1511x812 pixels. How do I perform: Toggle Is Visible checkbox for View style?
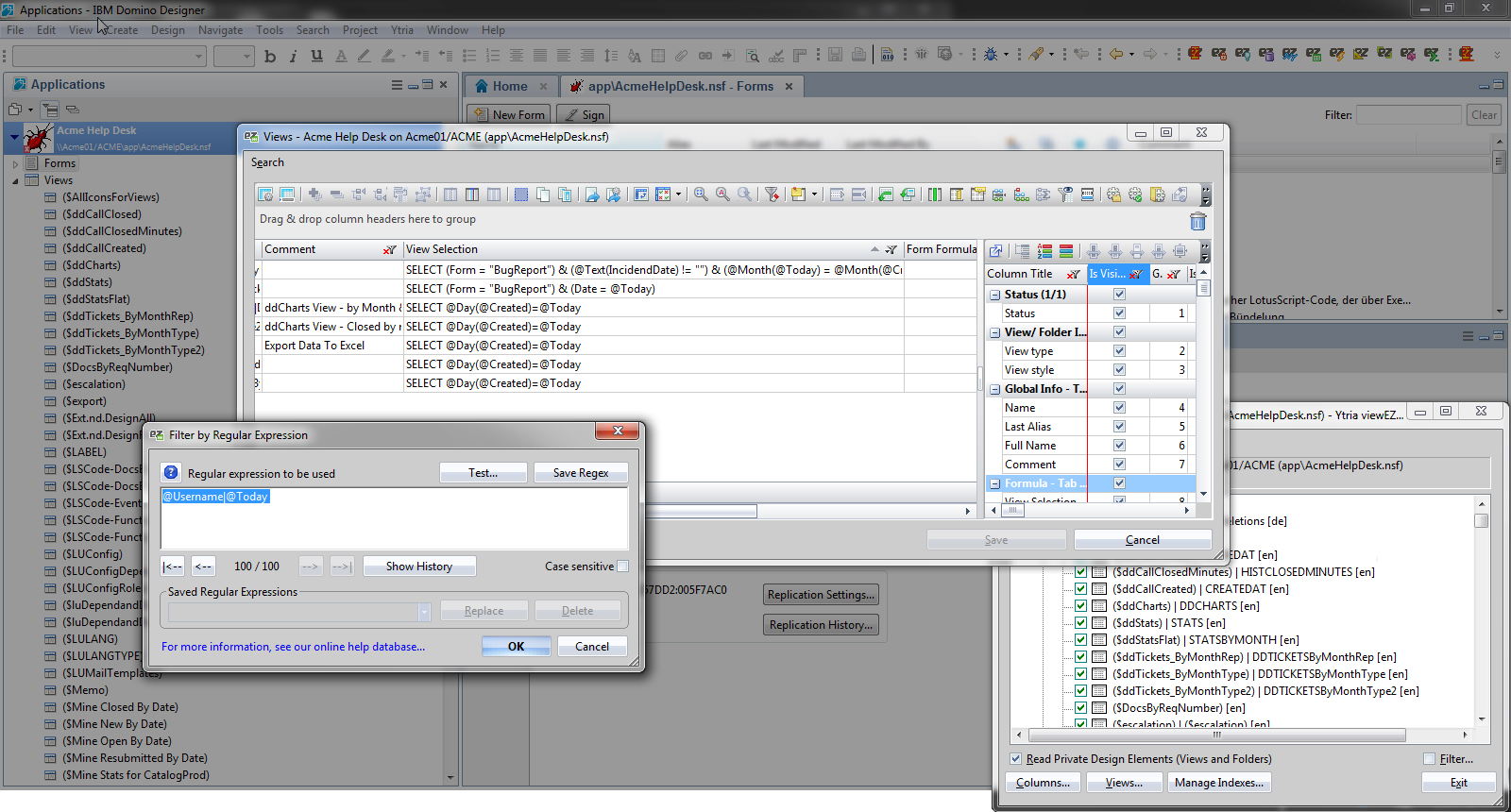click(1119, 369)
